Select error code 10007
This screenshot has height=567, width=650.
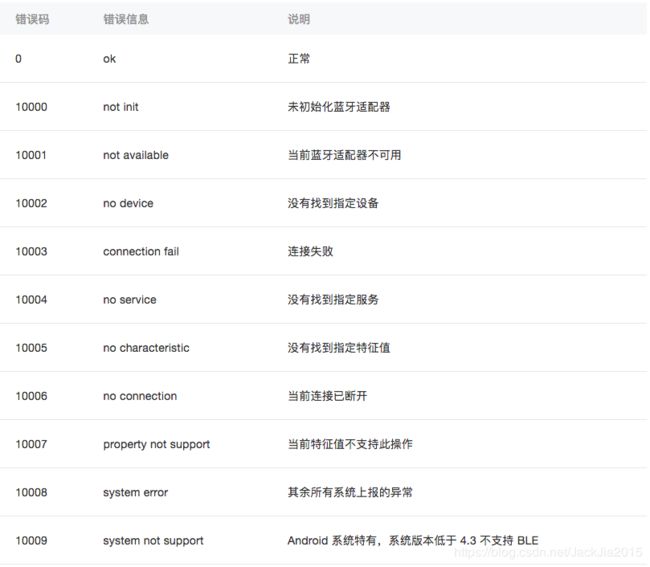pyautogui.click(x=32, y=444)
